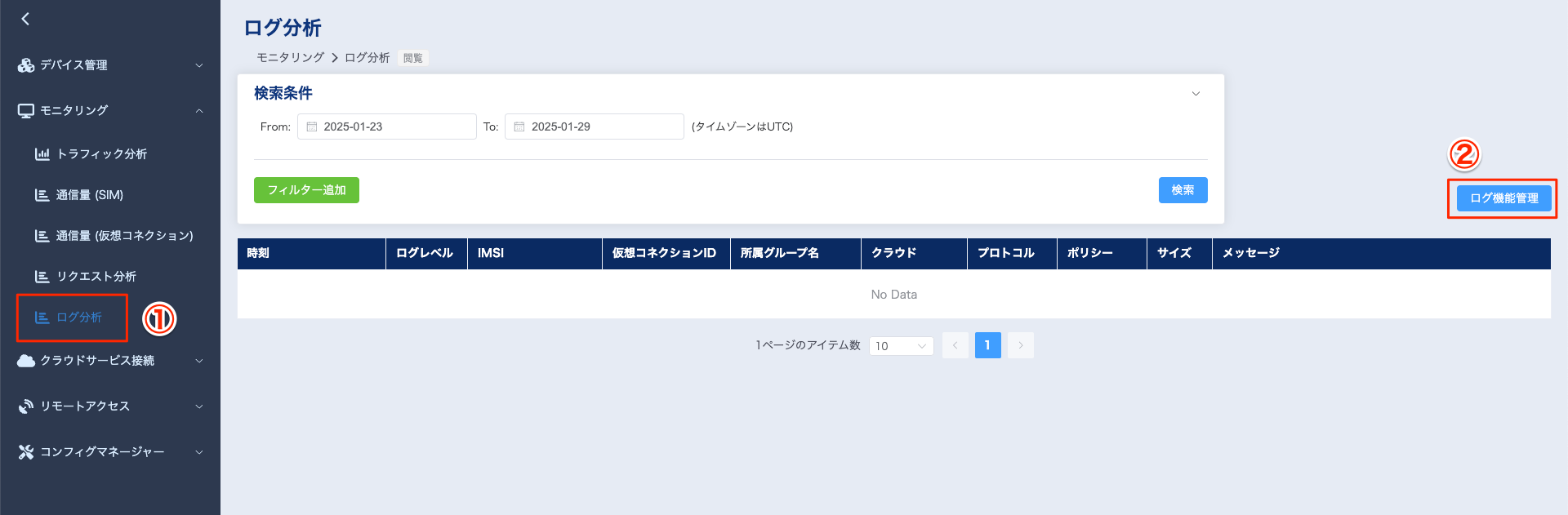Click the トラフィック分析 chart icon
Image resolution: width=1568 pixels, height=515 pixels.
click(42, 154)
